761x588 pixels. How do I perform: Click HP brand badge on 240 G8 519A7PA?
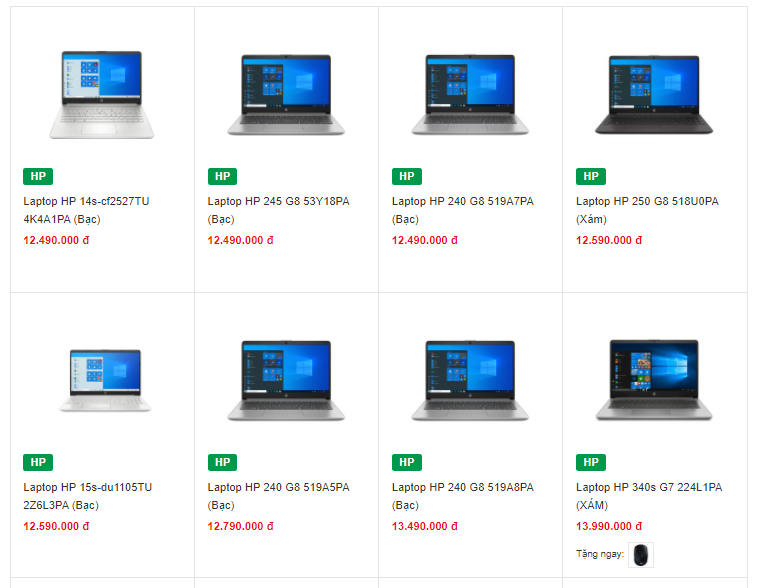click(407, 176)
